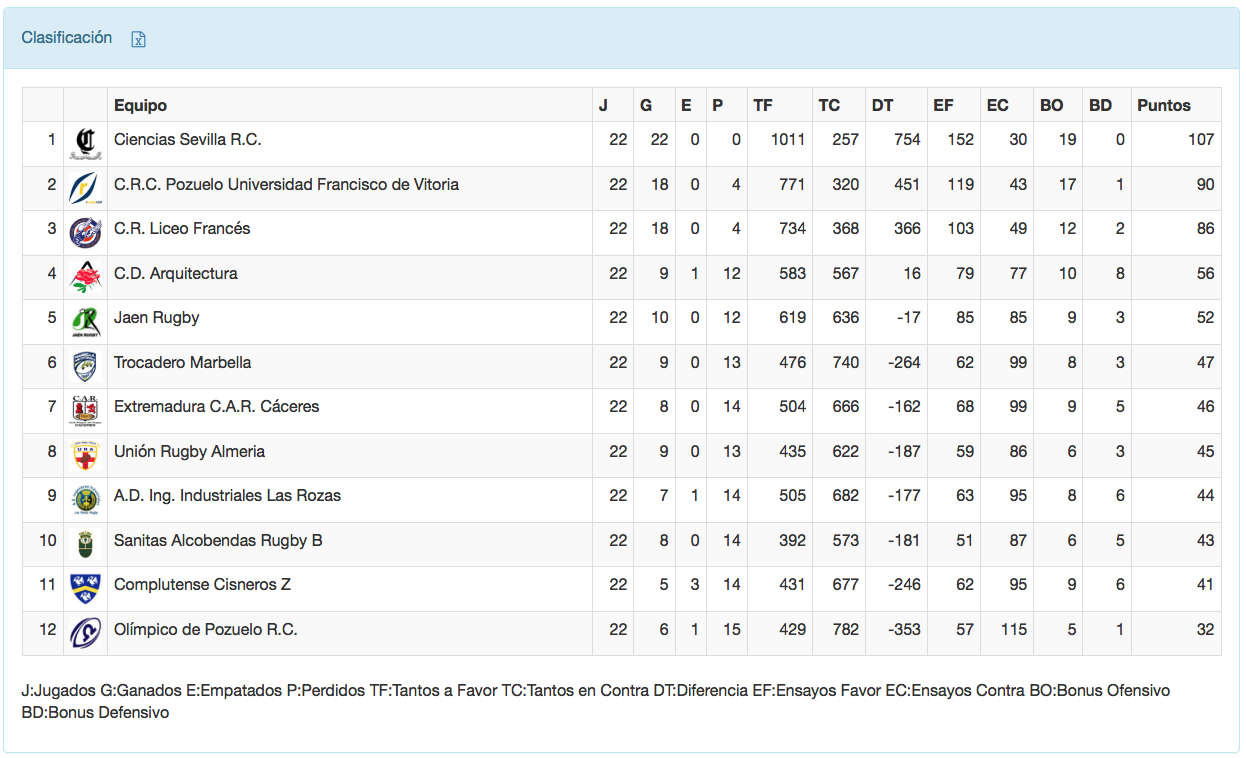Select the Equipo column header

(140, 105)
